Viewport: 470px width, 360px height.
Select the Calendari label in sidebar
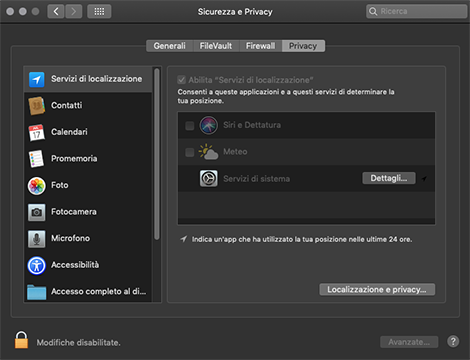coord(69,132)
